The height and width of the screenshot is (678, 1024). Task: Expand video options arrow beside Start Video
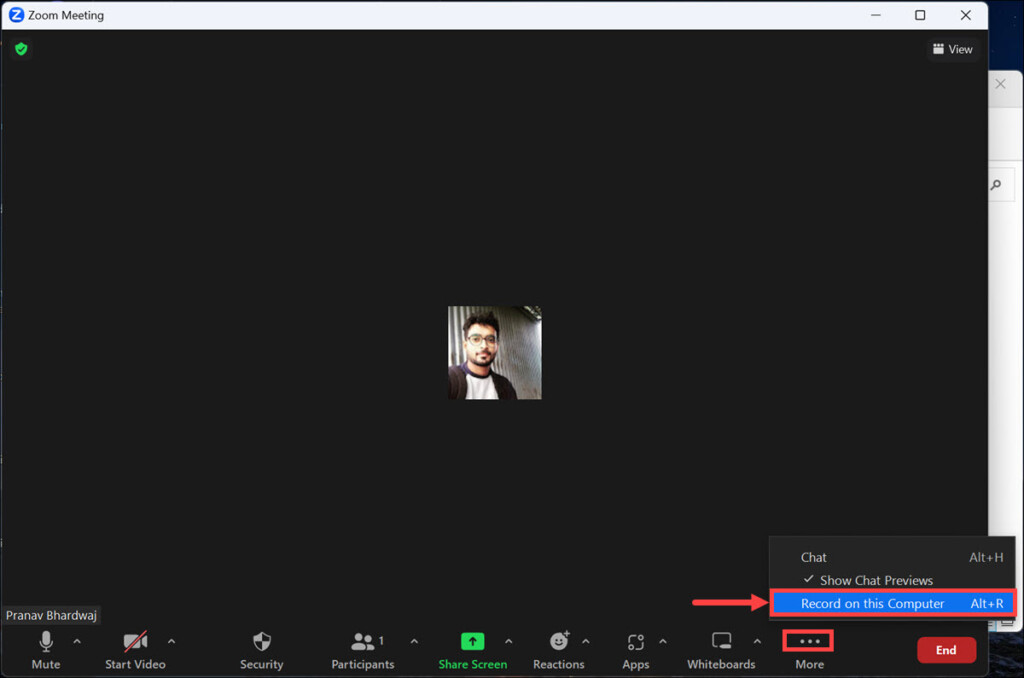pos(171,641)
